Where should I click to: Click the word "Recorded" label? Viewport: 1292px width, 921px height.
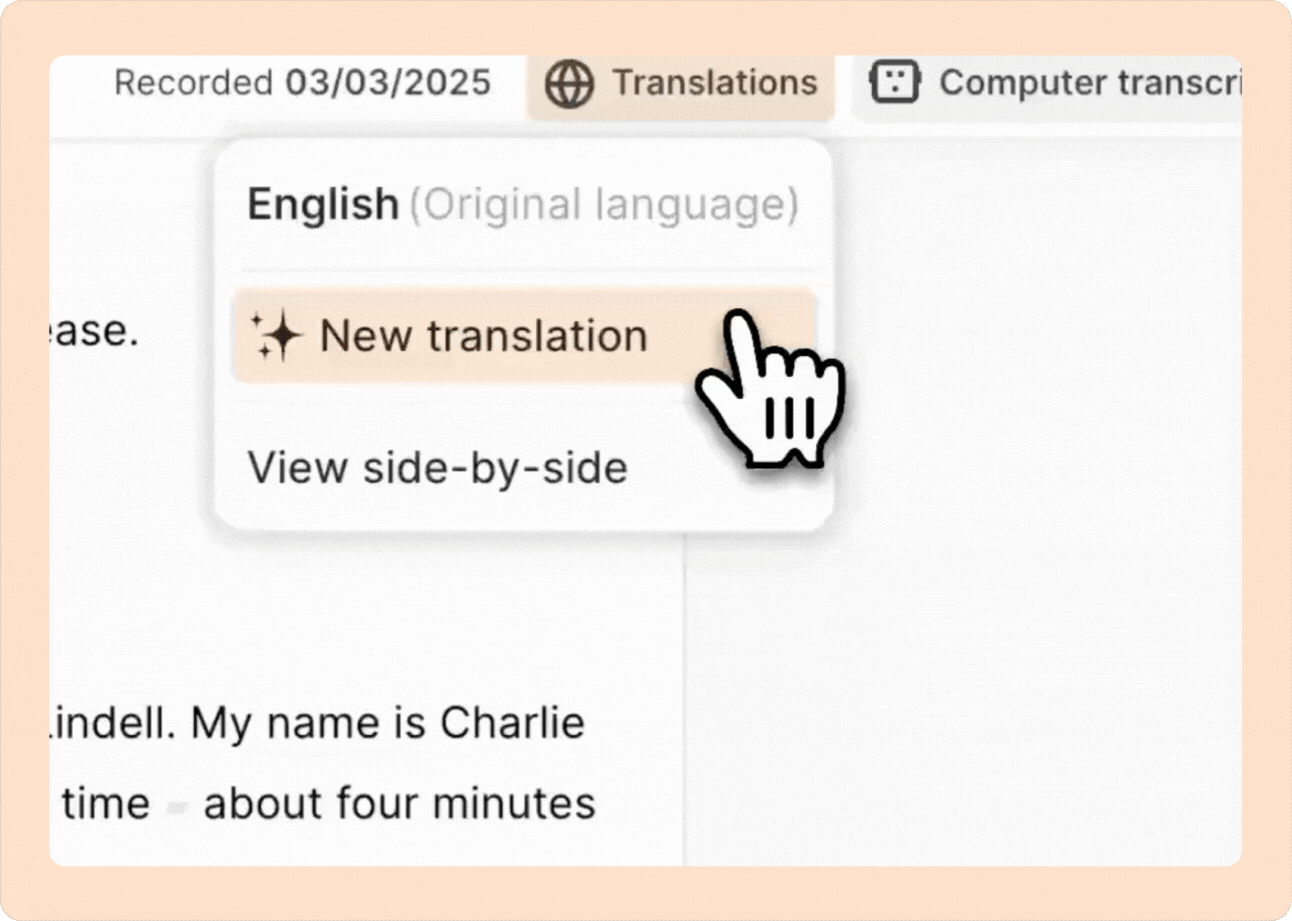[193, 83]
